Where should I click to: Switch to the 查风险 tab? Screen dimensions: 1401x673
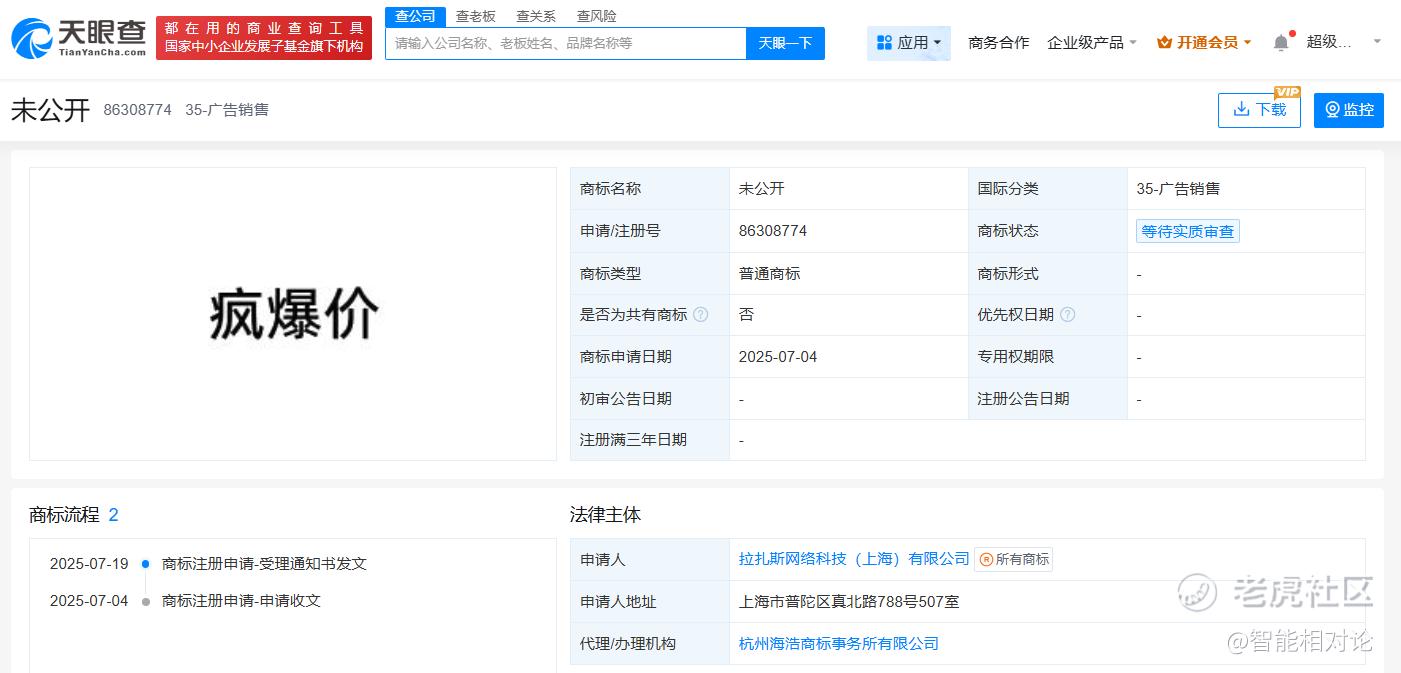pos(596,16)
